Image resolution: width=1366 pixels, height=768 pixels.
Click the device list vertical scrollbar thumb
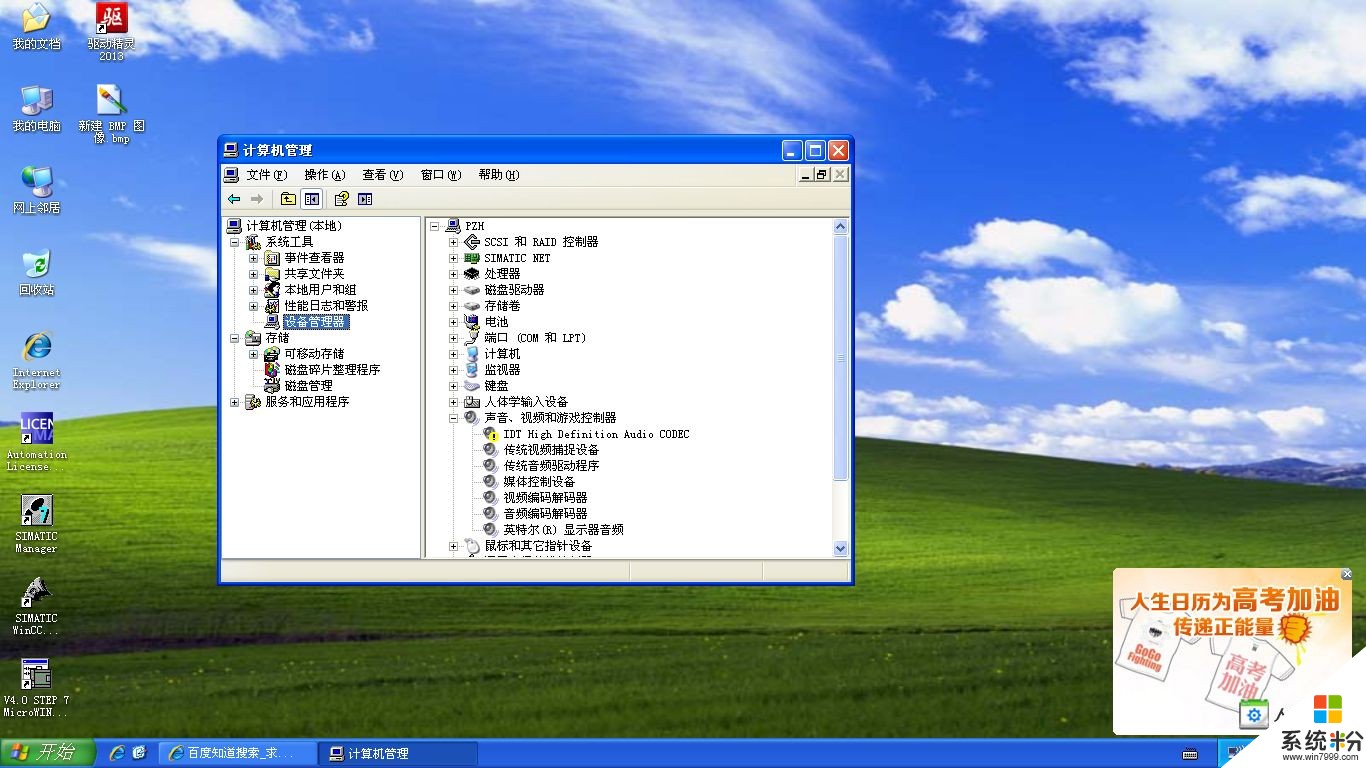pos(840,357)
